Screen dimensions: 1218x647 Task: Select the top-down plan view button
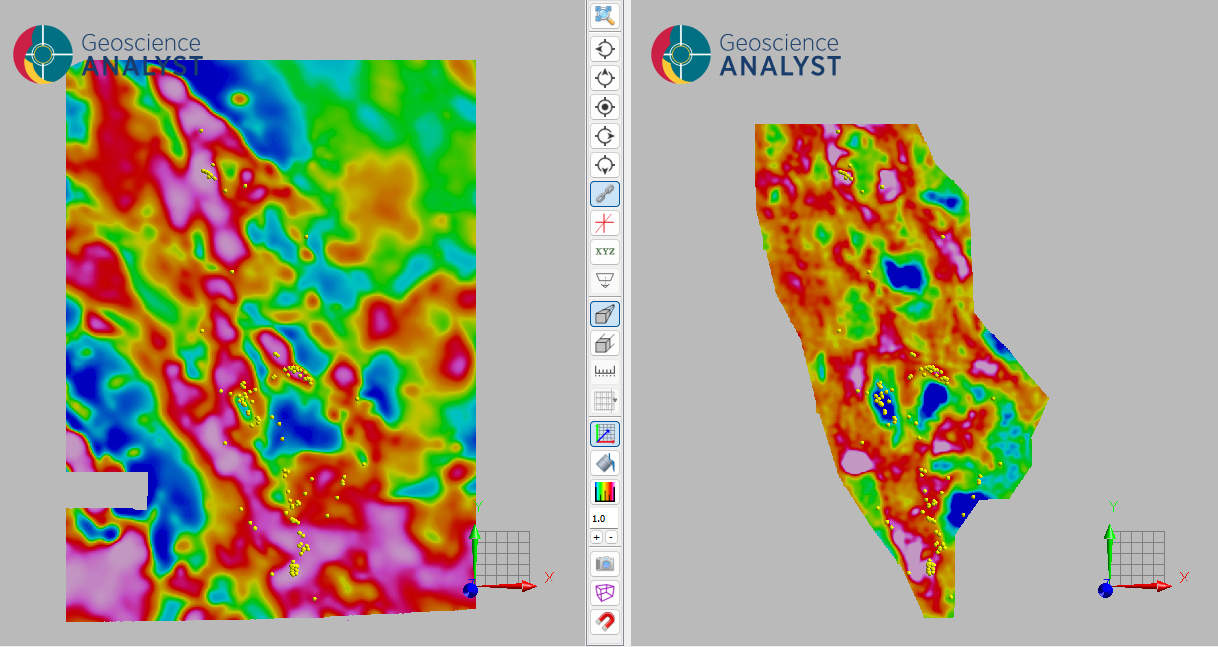tap(605, 107)
